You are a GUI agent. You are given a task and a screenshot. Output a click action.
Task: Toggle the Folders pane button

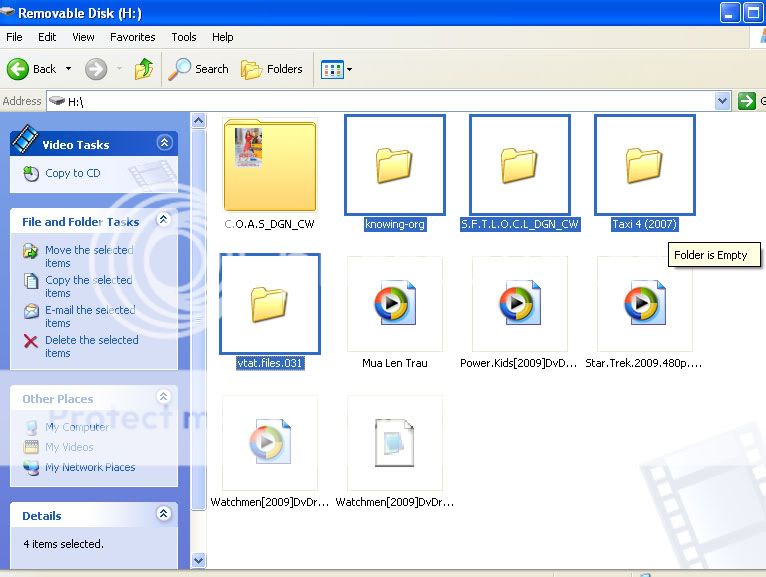tap(272, 69)
